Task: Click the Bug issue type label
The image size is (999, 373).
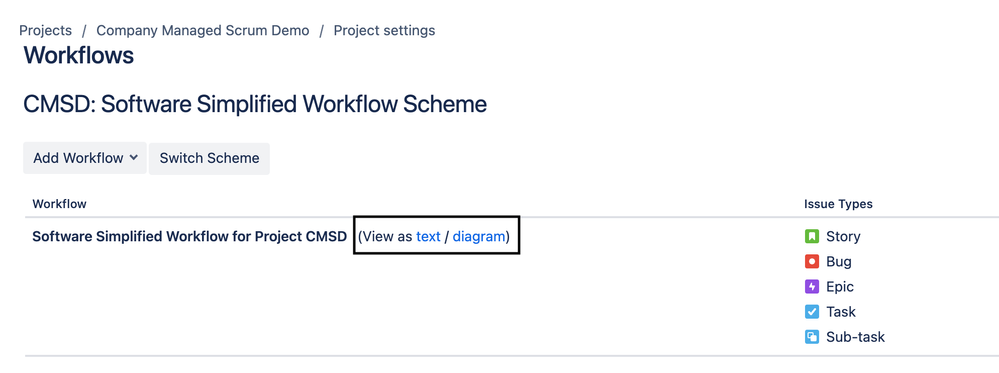Action: point(838,261)
